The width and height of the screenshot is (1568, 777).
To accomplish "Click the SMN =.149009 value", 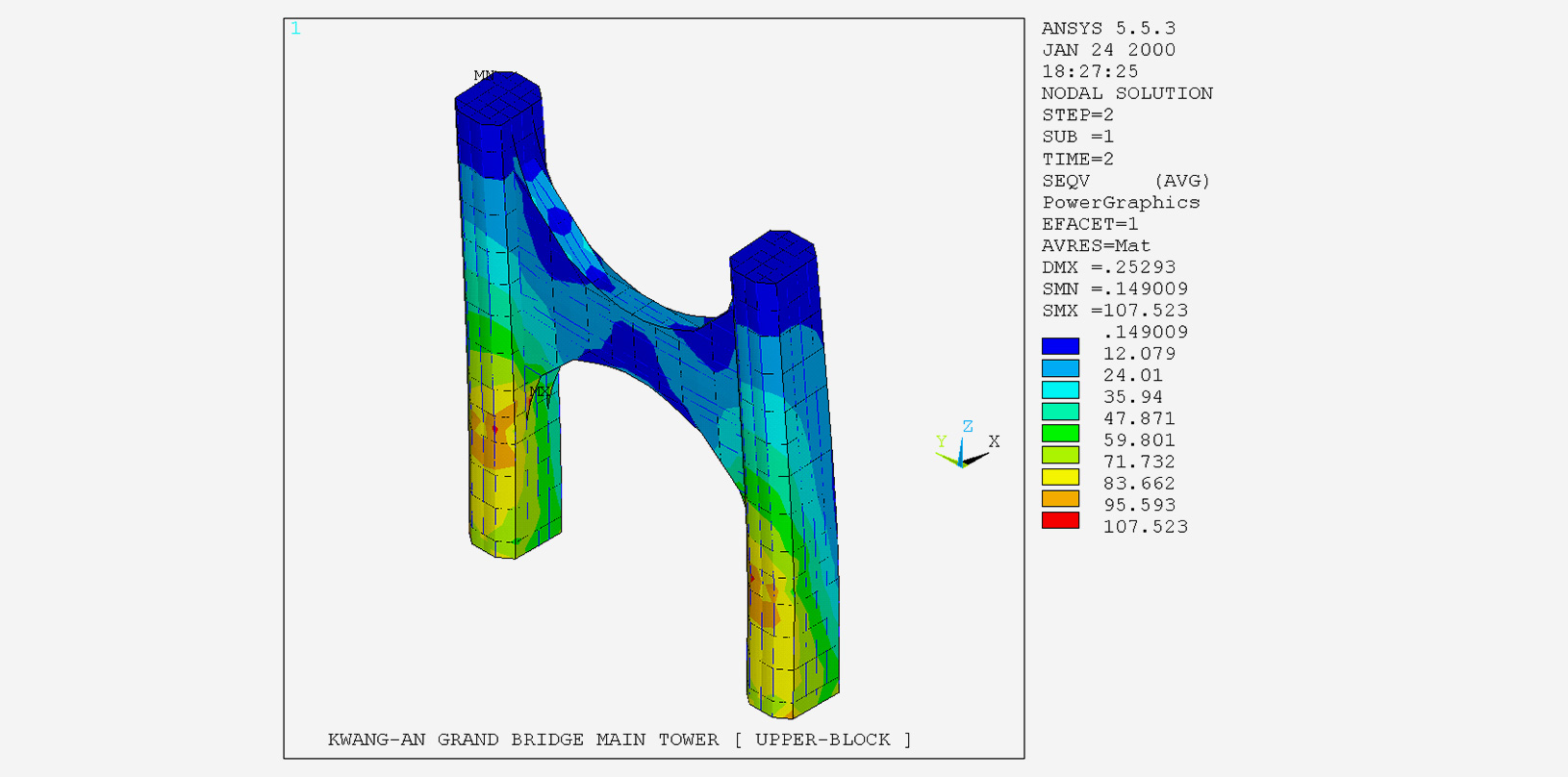I will coord(1114,289).
